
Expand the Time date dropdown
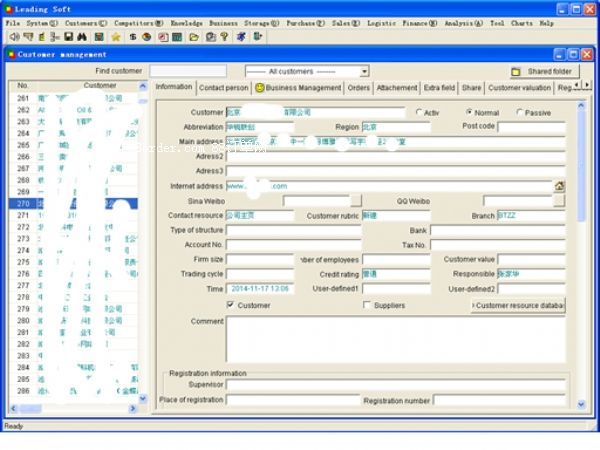(286, 289)
